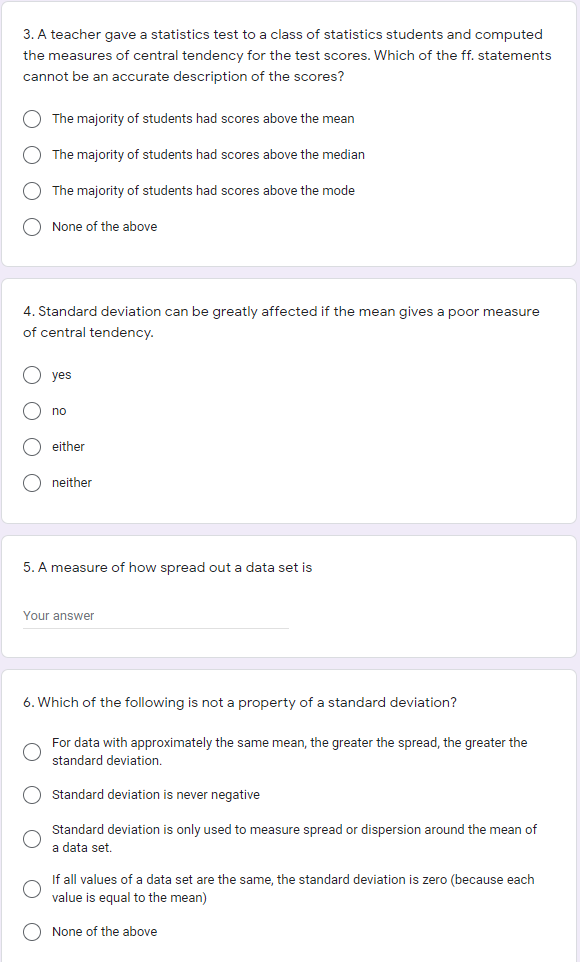The image size is (580, 962).
Task: Select 'Standard deviation is never negative'
Action: [x=31, y=794]
